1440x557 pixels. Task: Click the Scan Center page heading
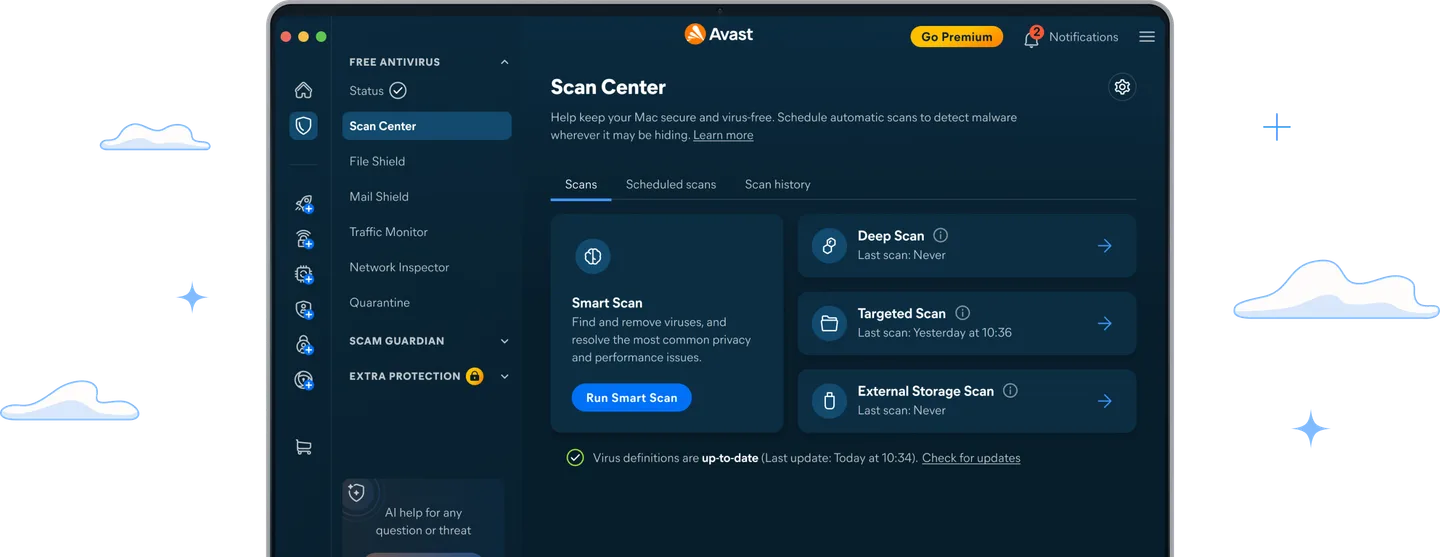pos(608,87)
